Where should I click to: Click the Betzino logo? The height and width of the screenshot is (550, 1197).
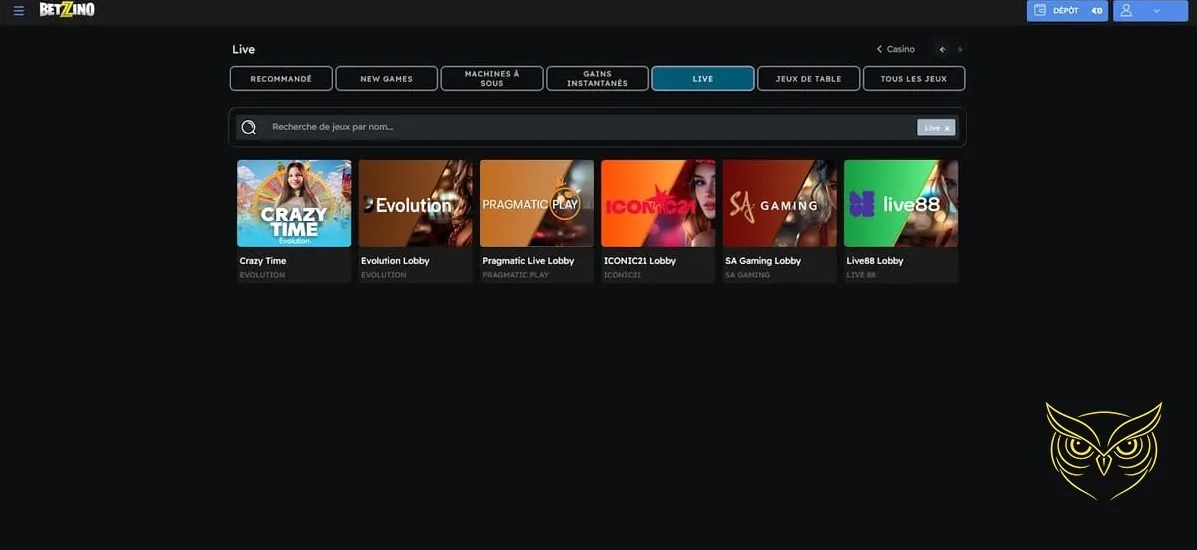[x=67, y=10]
